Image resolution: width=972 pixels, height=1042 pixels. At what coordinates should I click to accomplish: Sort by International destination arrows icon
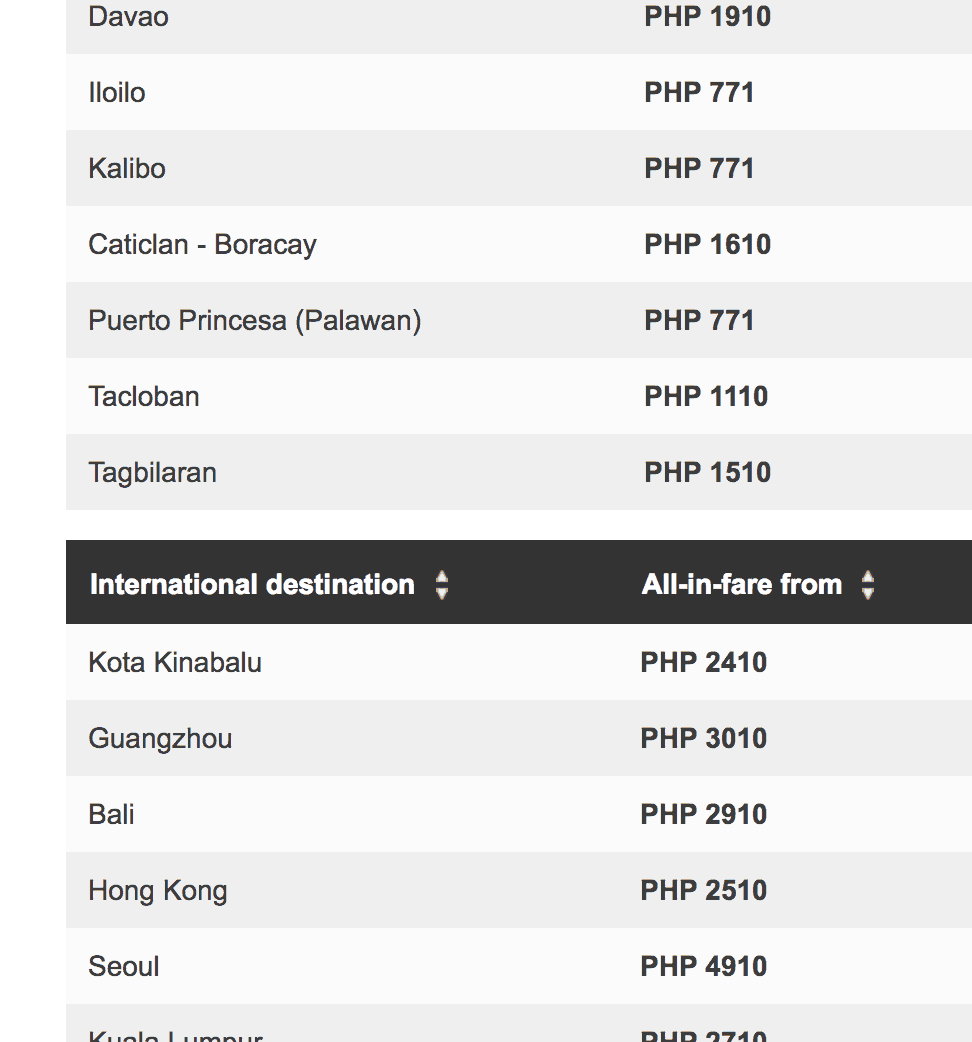click(442, 585)
